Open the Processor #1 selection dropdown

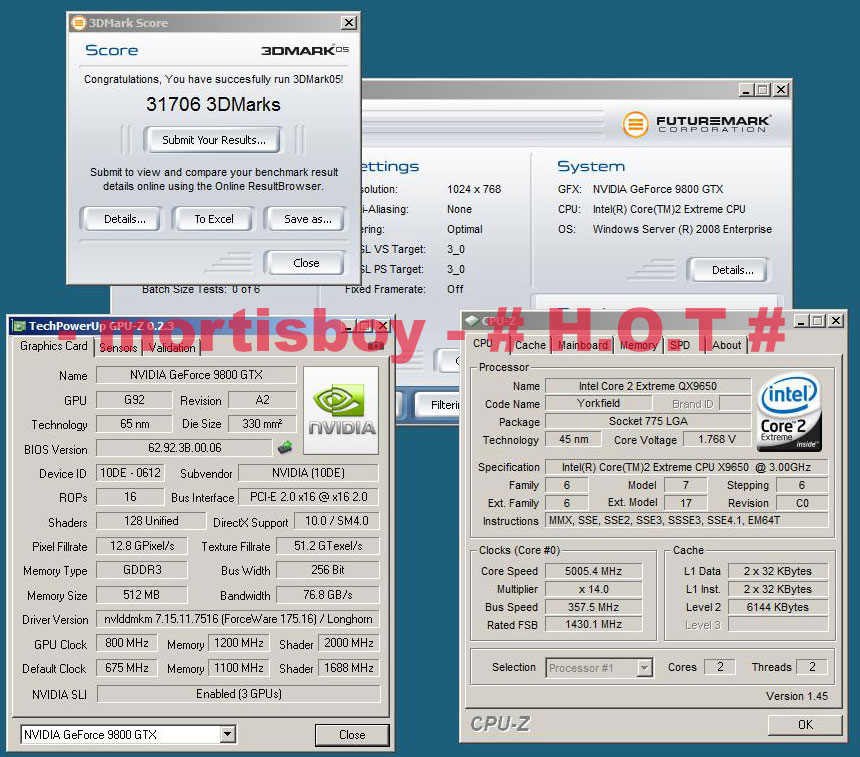pyautogui.click(x=645, y=668)
